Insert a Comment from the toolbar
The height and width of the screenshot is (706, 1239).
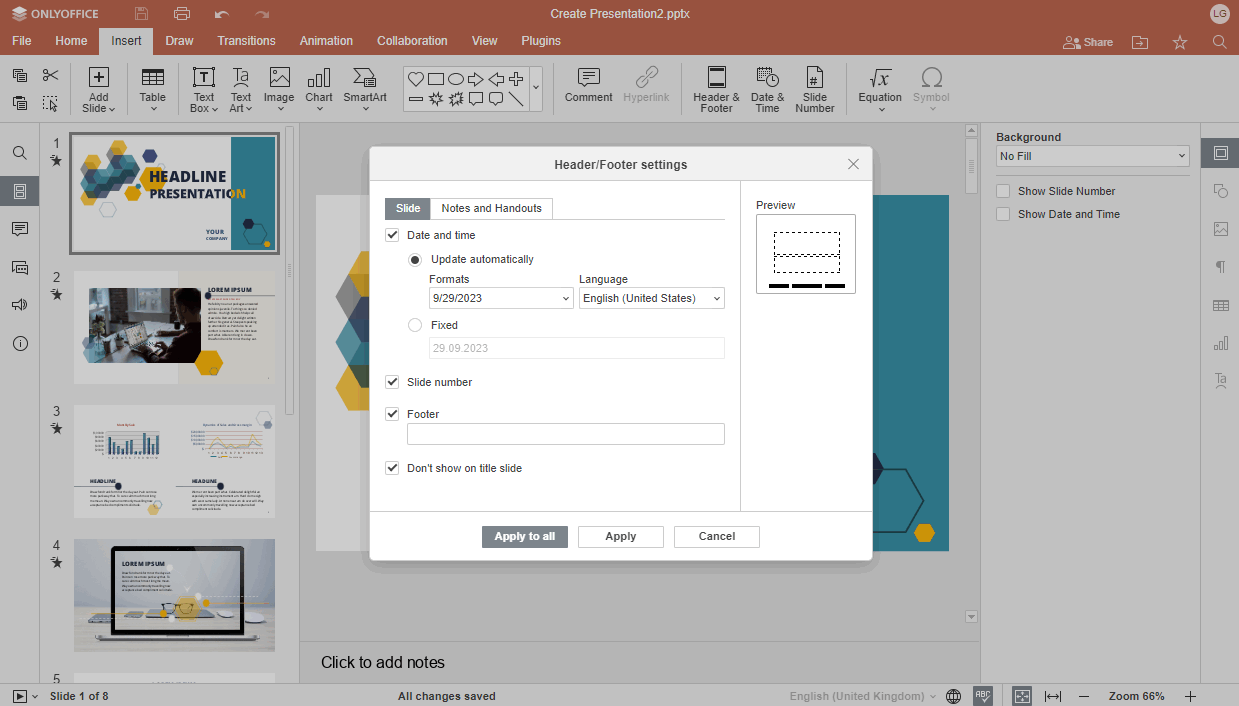[x=588, y=88]
